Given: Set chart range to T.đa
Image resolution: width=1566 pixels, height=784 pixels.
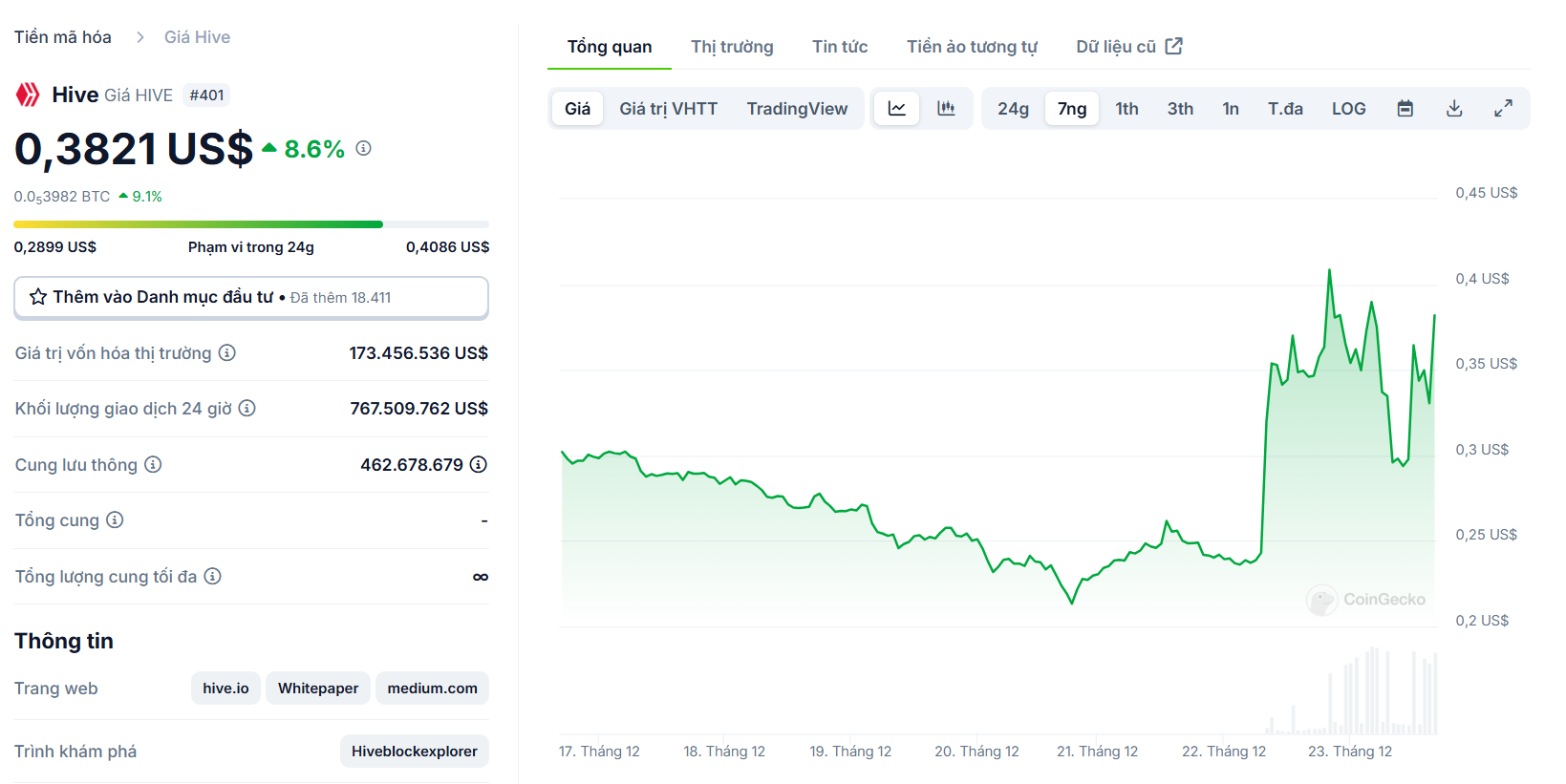Looking at the screenshot, I should (1285, 109).
